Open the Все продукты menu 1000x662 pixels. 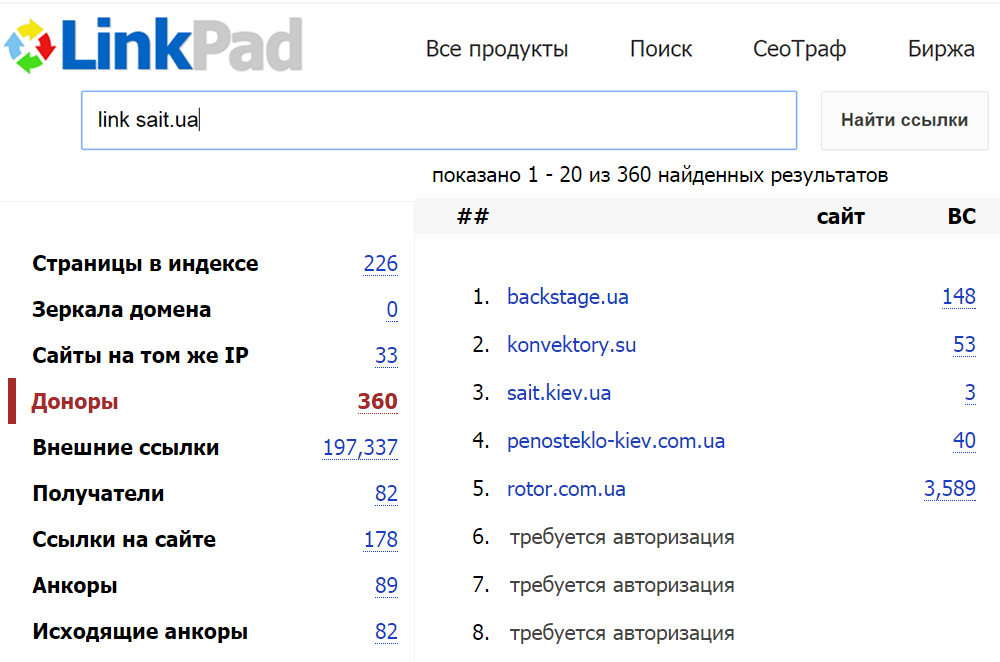497,49
